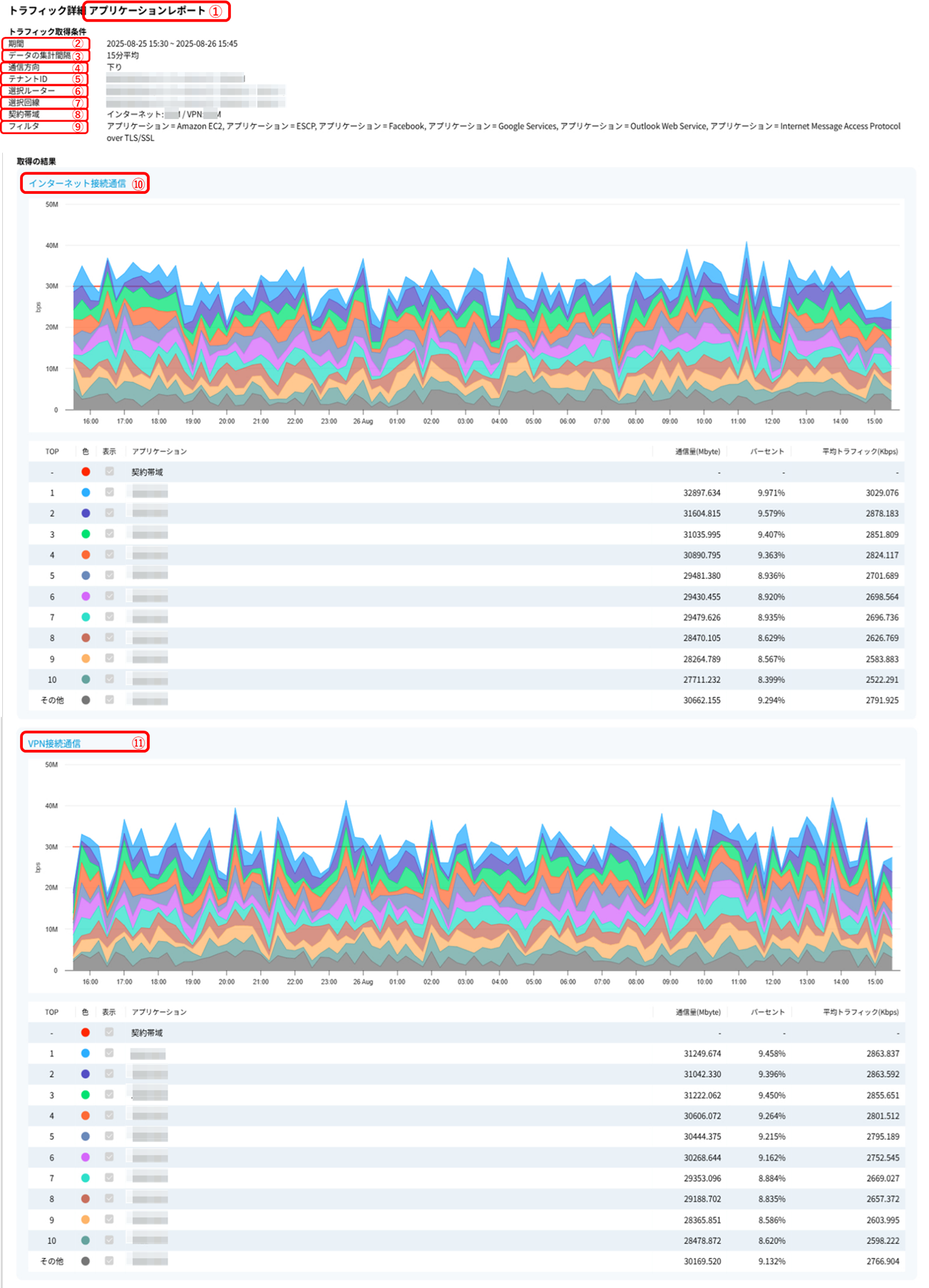929x1288 pixels.
Task: Toggle display checkbox for TOP 5 VPN row
Action: point(109,1136)
